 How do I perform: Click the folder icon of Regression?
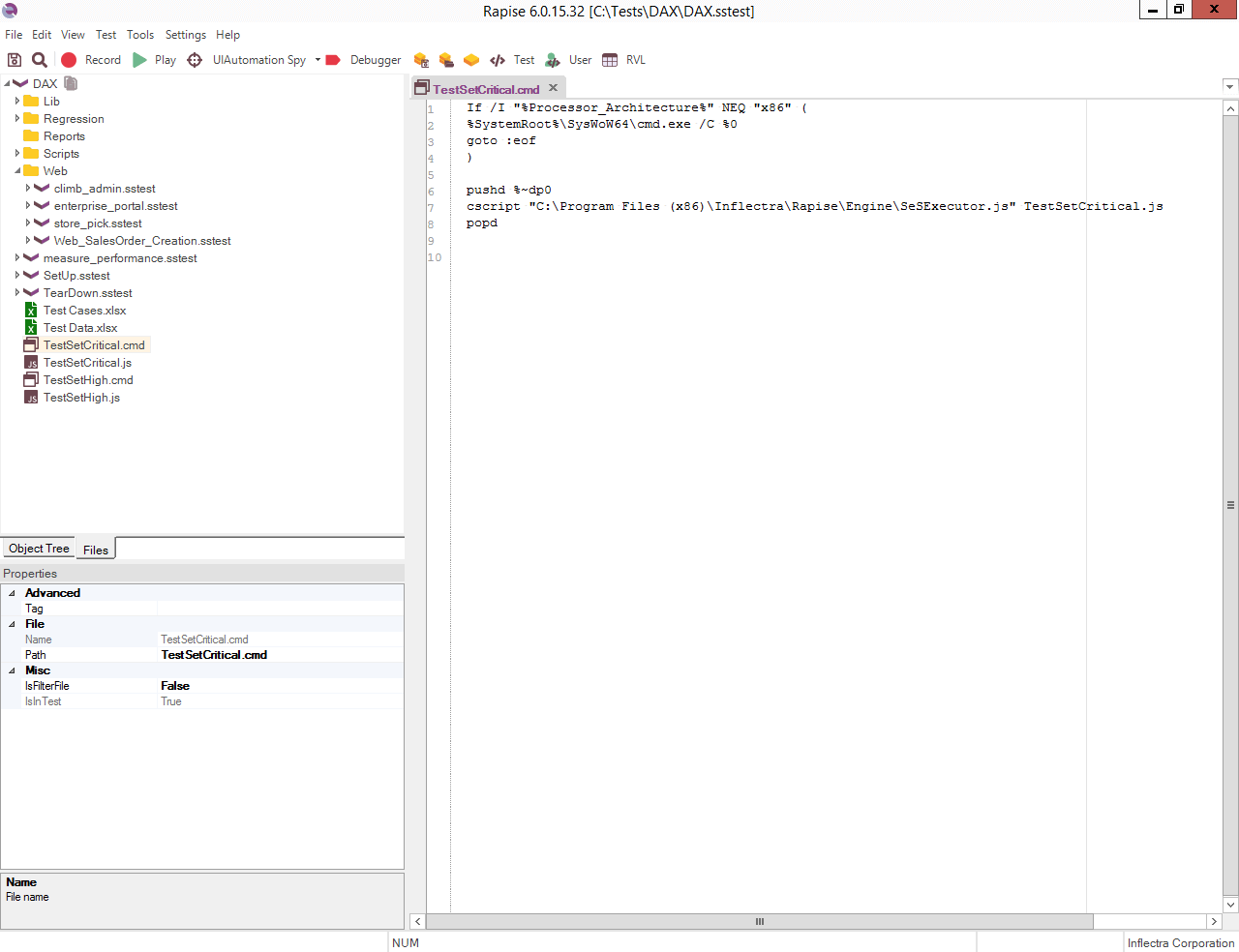[x=31, y=119]
